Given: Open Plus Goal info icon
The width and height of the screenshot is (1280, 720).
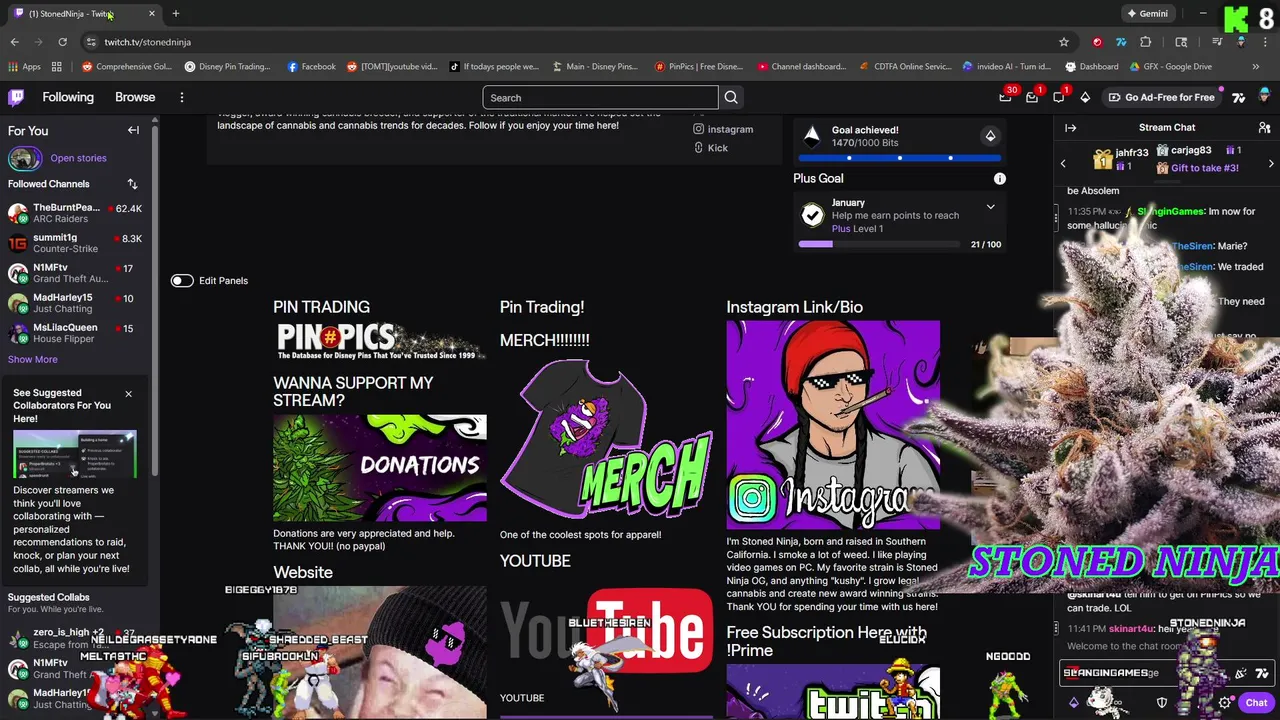Looking at the screenshot, I should click(999, 178).
